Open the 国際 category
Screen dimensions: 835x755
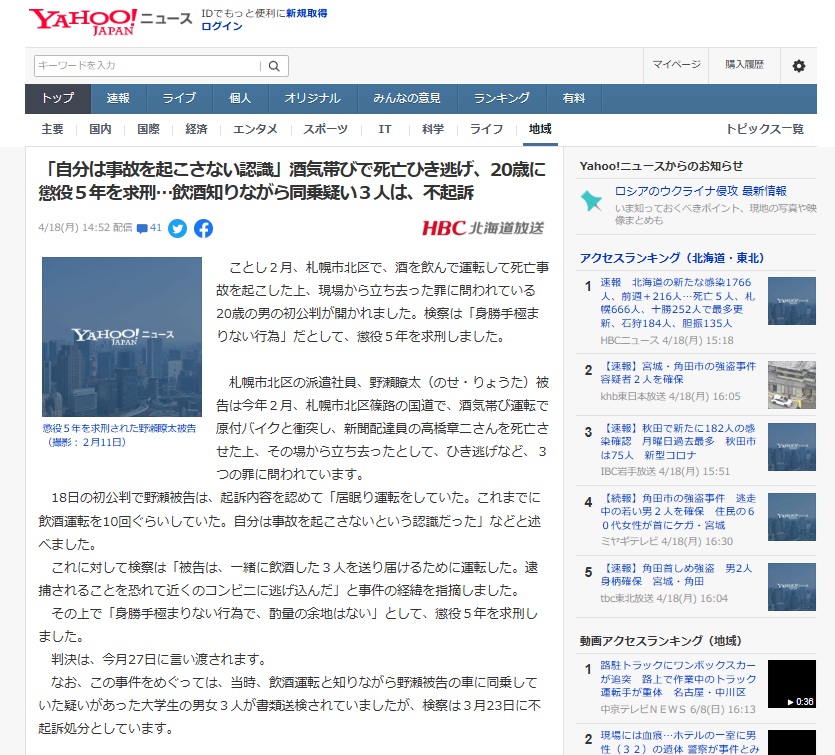coord(148,129)
